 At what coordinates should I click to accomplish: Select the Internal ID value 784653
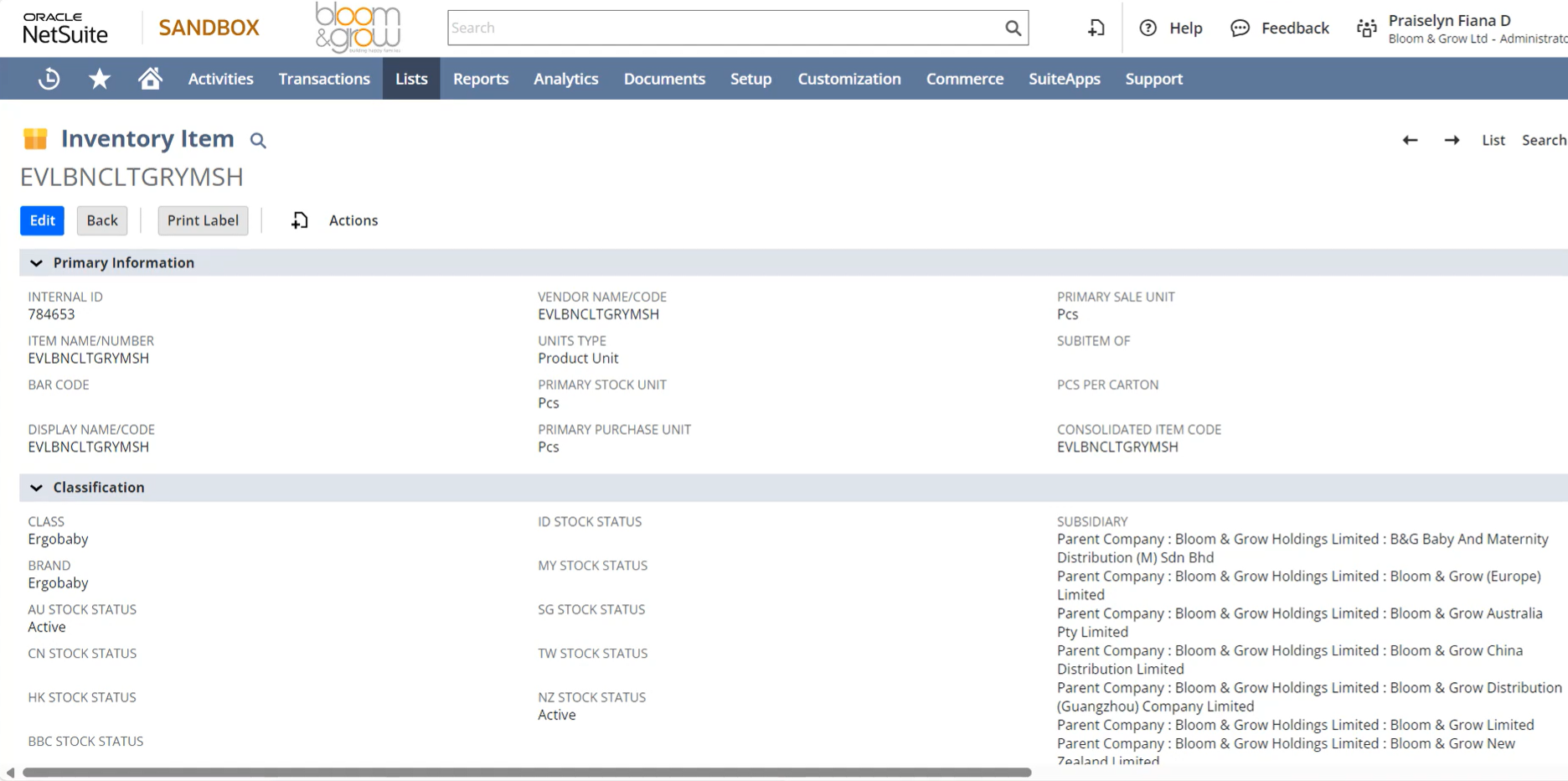pyautogui.click(x=51, y=314)
